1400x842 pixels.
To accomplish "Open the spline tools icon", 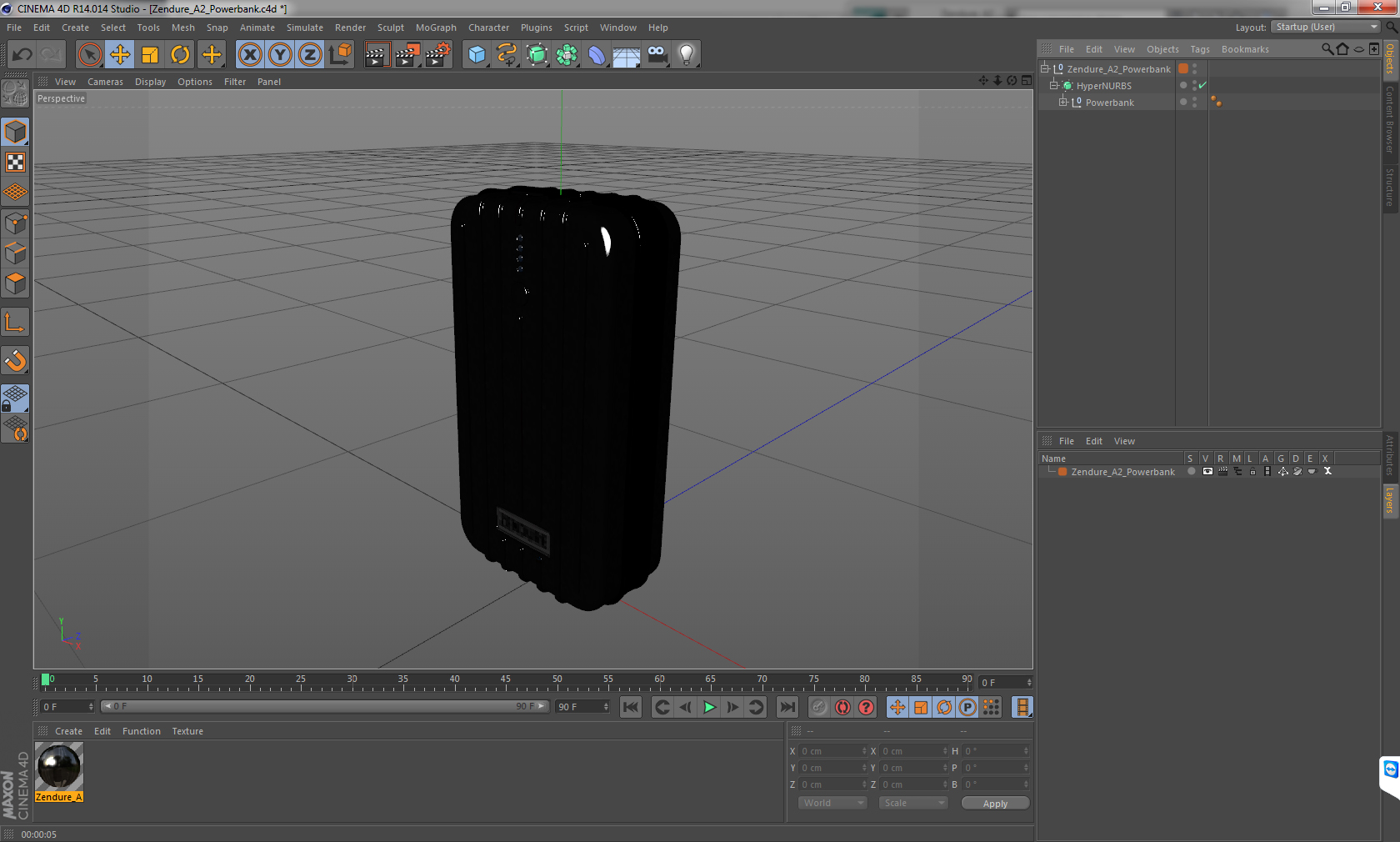I will point(507,55).
